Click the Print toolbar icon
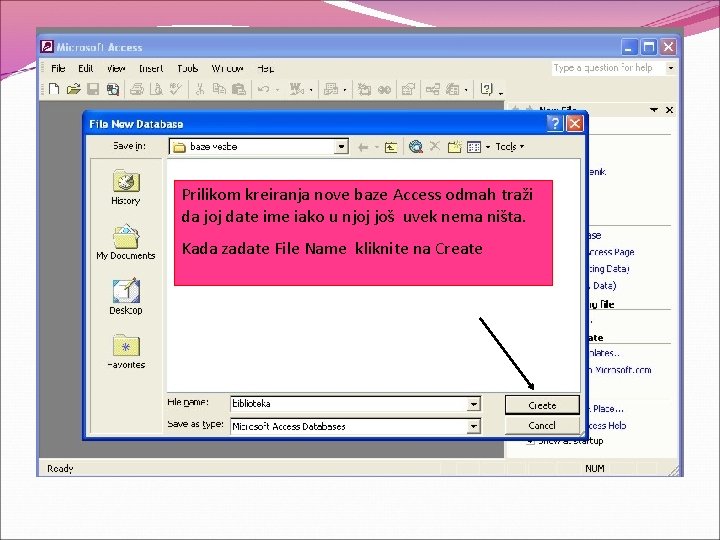 [136, 89]
